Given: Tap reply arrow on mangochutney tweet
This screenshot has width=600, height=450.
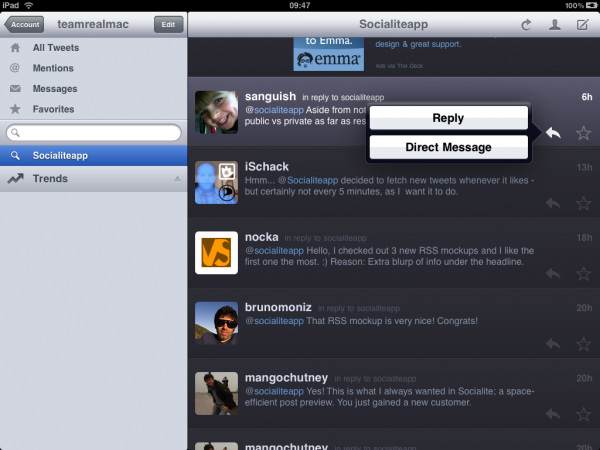Looking at the screenshot, I should 553,414.
